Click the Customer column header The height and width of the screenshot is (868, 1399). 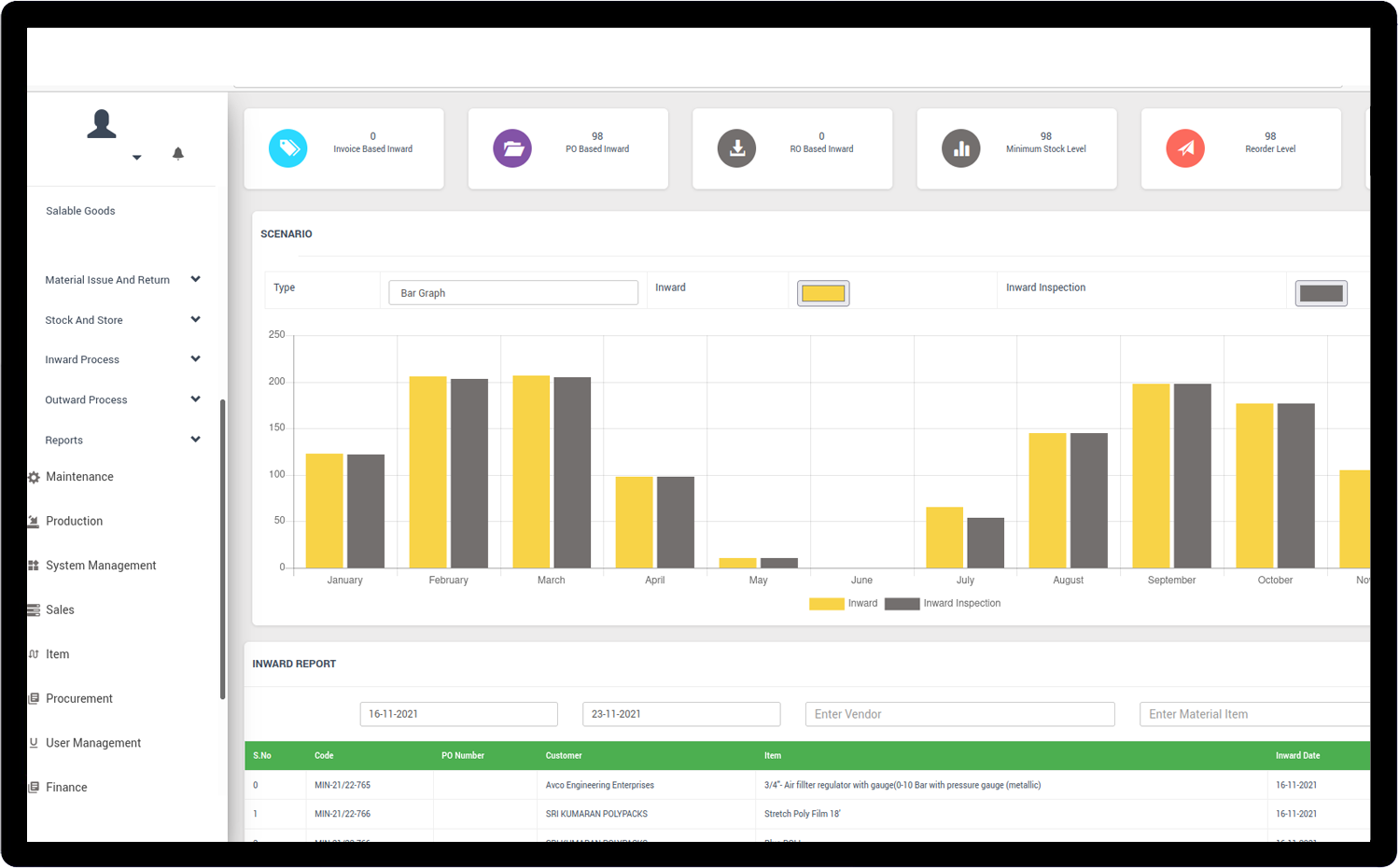[564, 756]
